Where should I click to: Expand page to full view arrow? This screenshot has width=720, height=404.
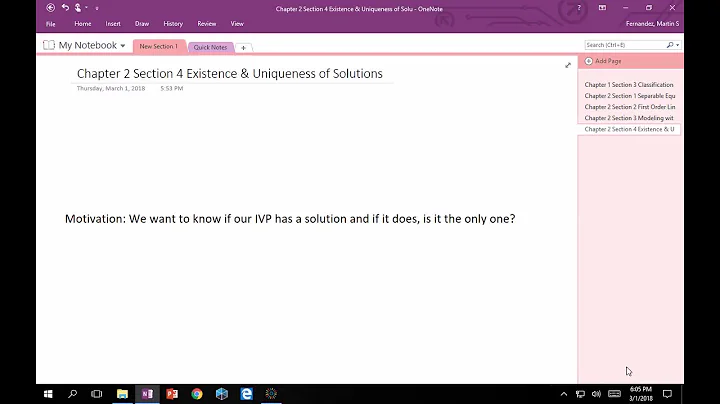click(x=568, y=65)
